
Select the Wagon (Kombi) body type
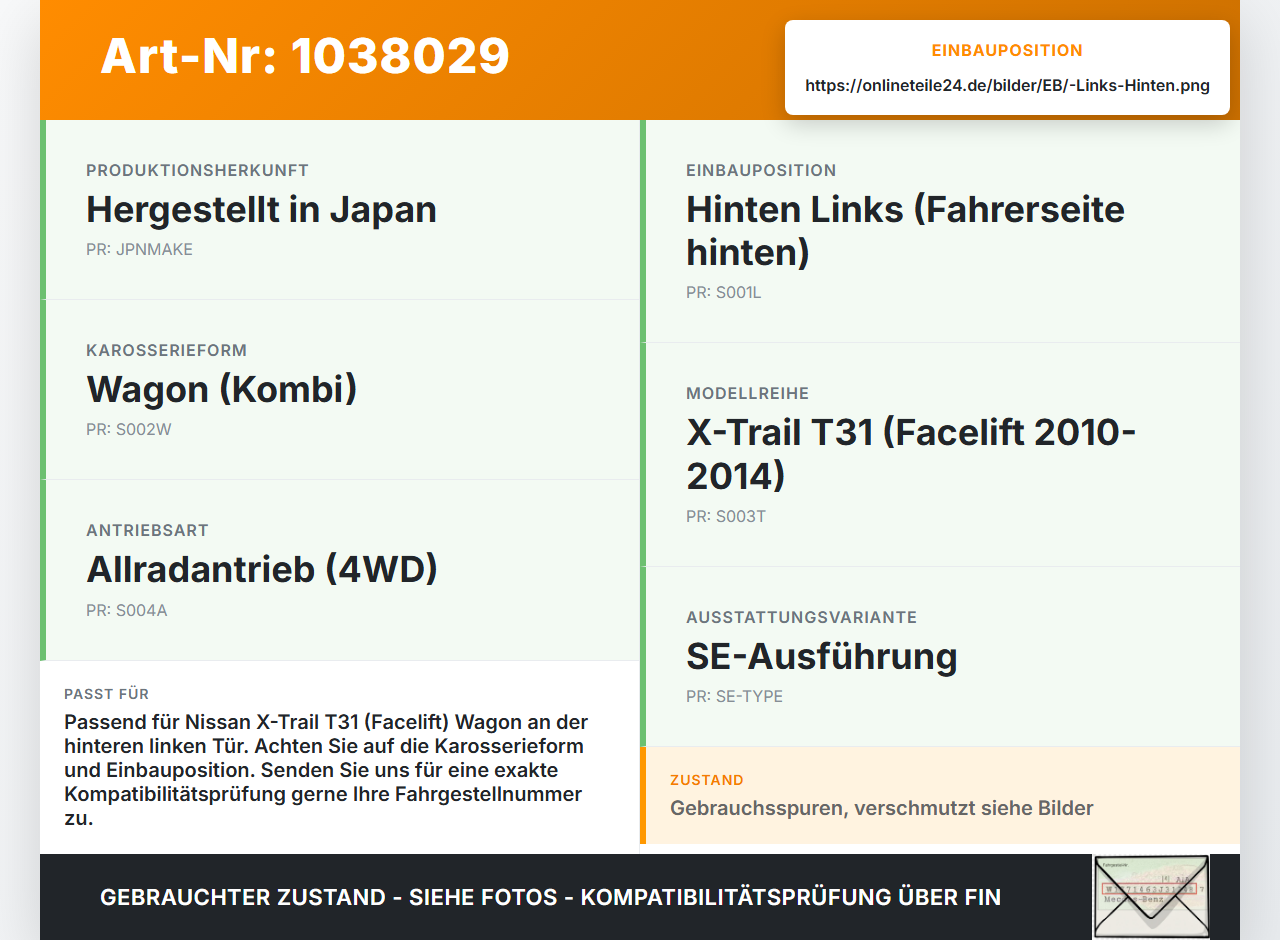(x=221, y=389)
